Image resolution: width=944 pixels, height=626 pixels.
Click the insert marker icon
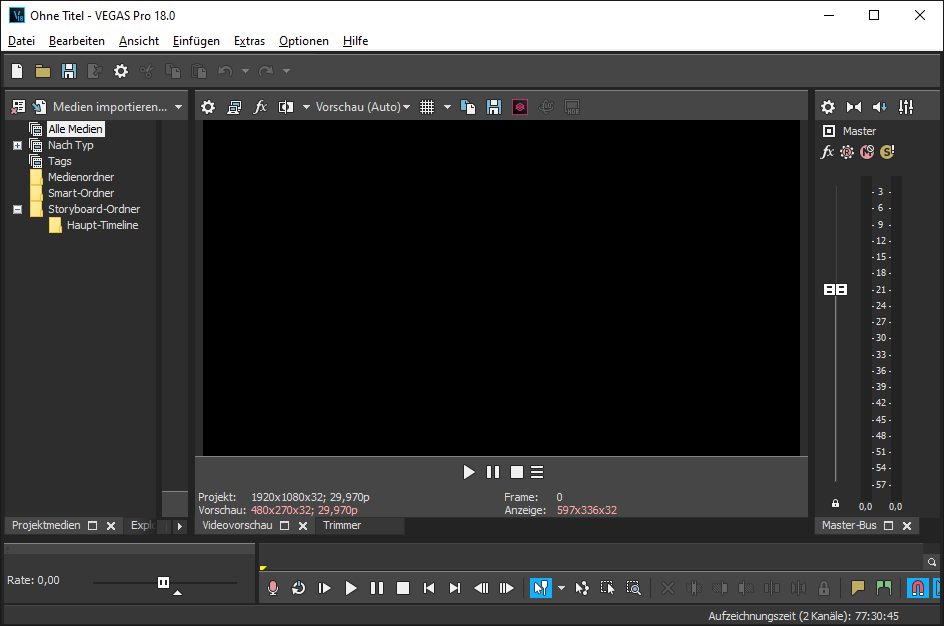[857, 588]
